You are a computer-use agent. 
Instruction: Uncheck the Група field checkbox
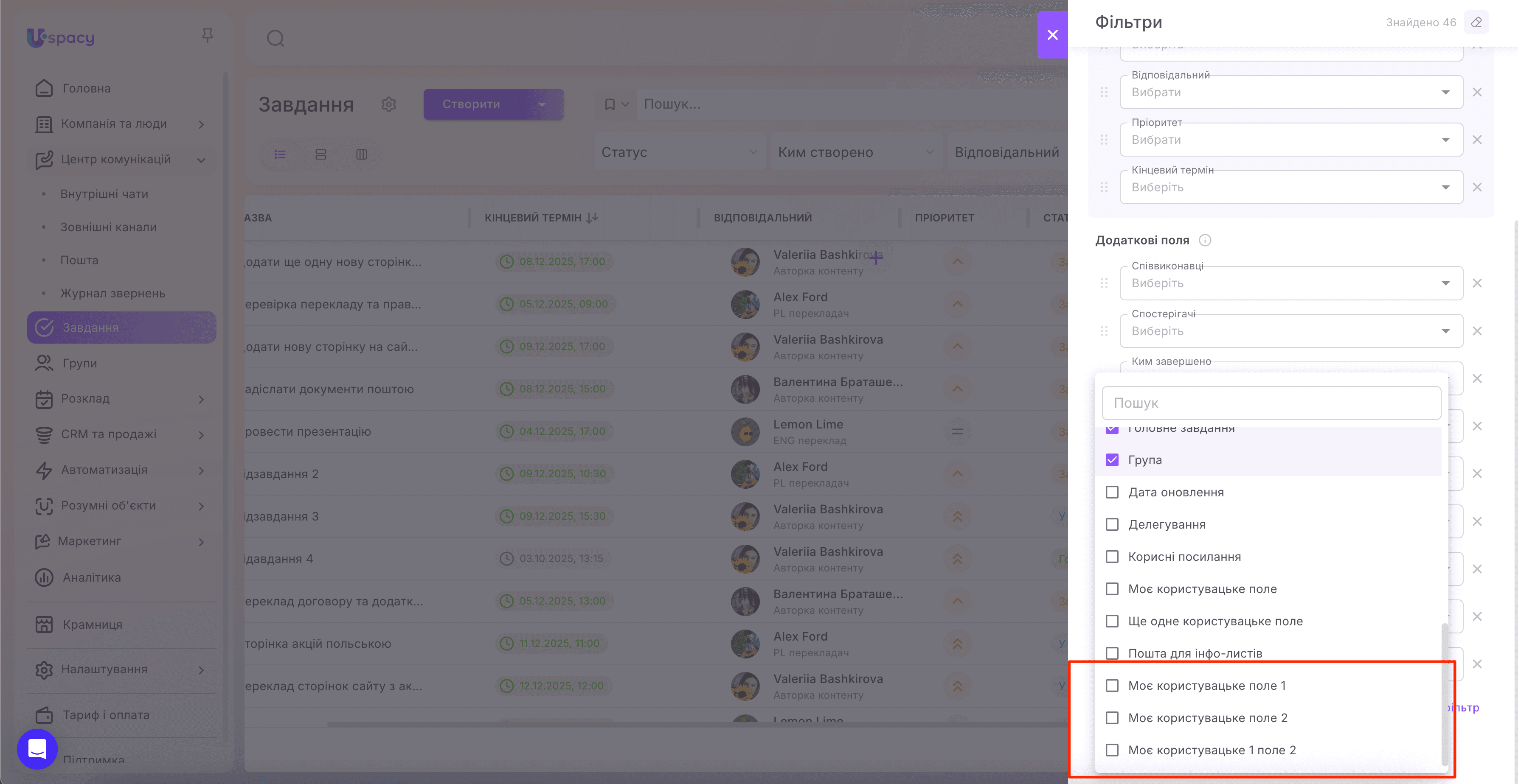click(x=1112, y=460)
